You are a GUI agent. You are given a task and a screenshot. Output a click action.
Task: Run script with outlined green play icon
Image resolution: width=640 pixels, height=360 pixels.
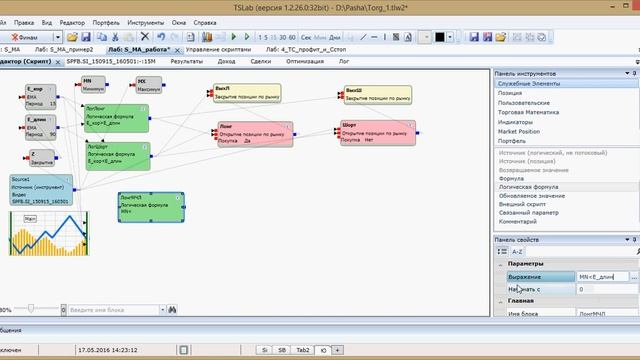pos(247,37)
